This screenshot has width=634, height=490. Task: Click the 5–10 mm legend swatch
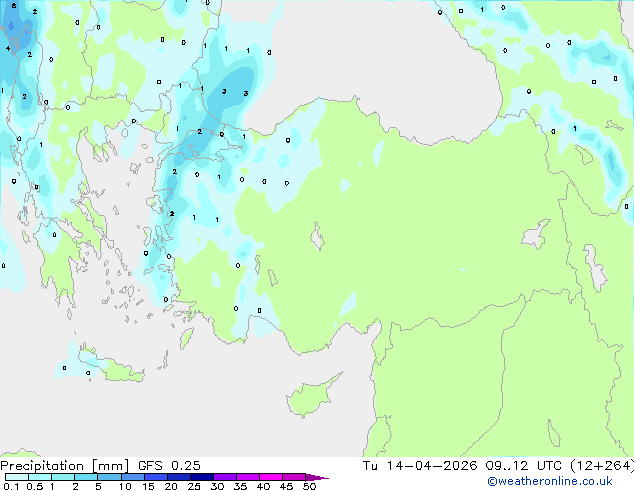[x=109, y=477]
